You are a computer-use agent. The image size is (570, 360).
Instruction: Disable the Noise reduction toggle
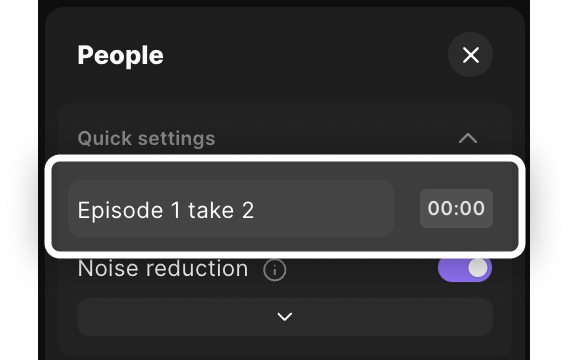click(x=465, y=269)
